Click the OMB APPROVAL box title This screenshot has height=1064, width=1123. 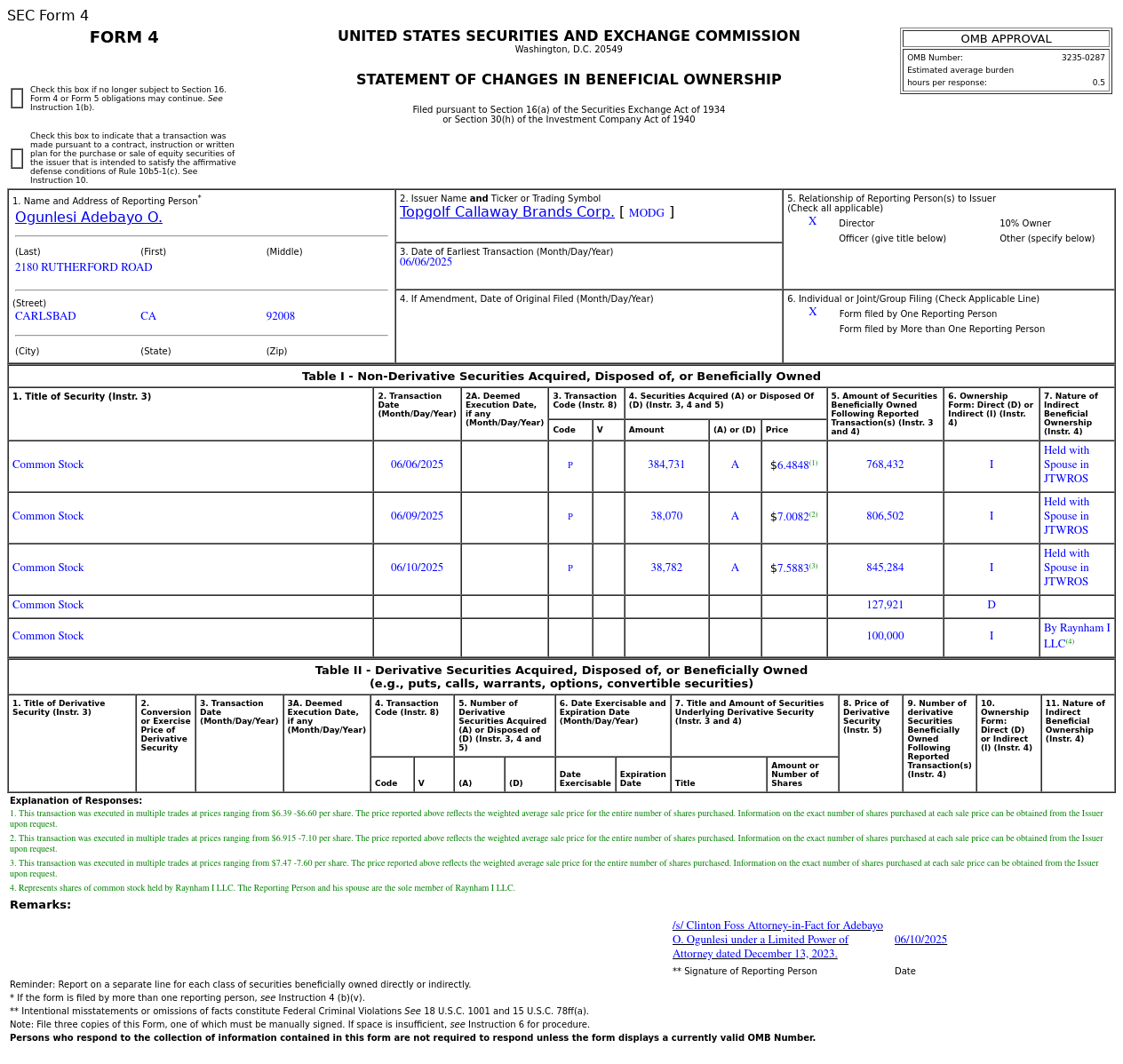click(1006, 39)
